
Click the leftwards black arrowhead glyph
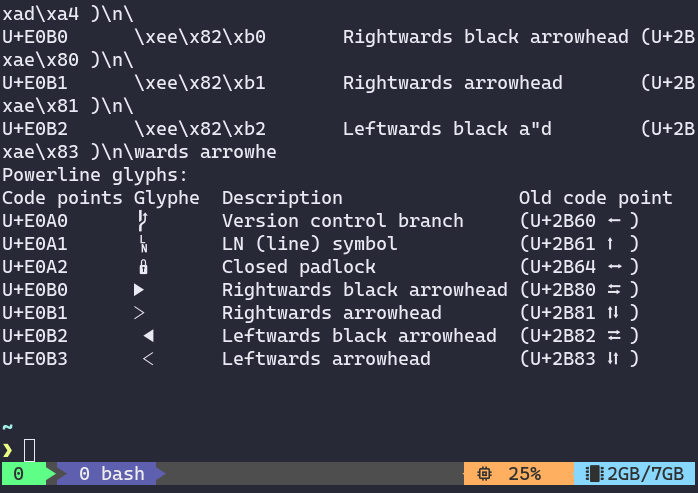(x=148, y=336)
